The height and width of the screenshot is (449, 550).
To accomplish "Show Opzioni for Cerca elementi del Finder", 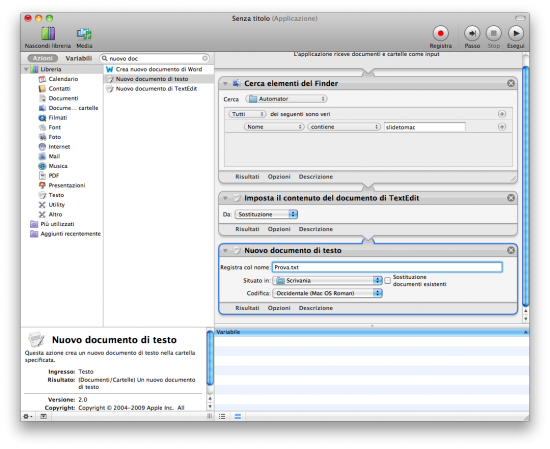I will tap(279, 176).
